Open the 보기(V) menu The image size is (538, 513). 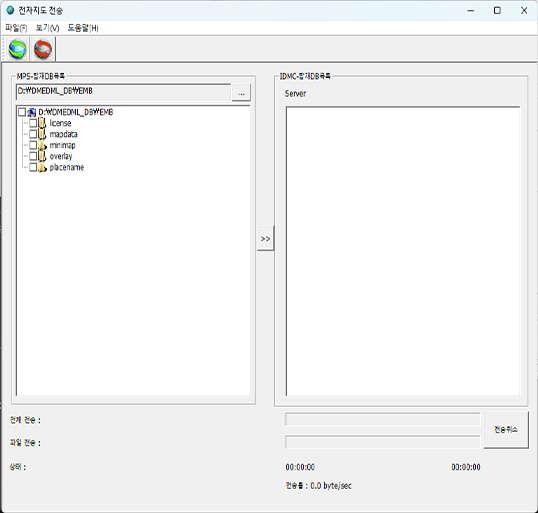tap(47, 28)
